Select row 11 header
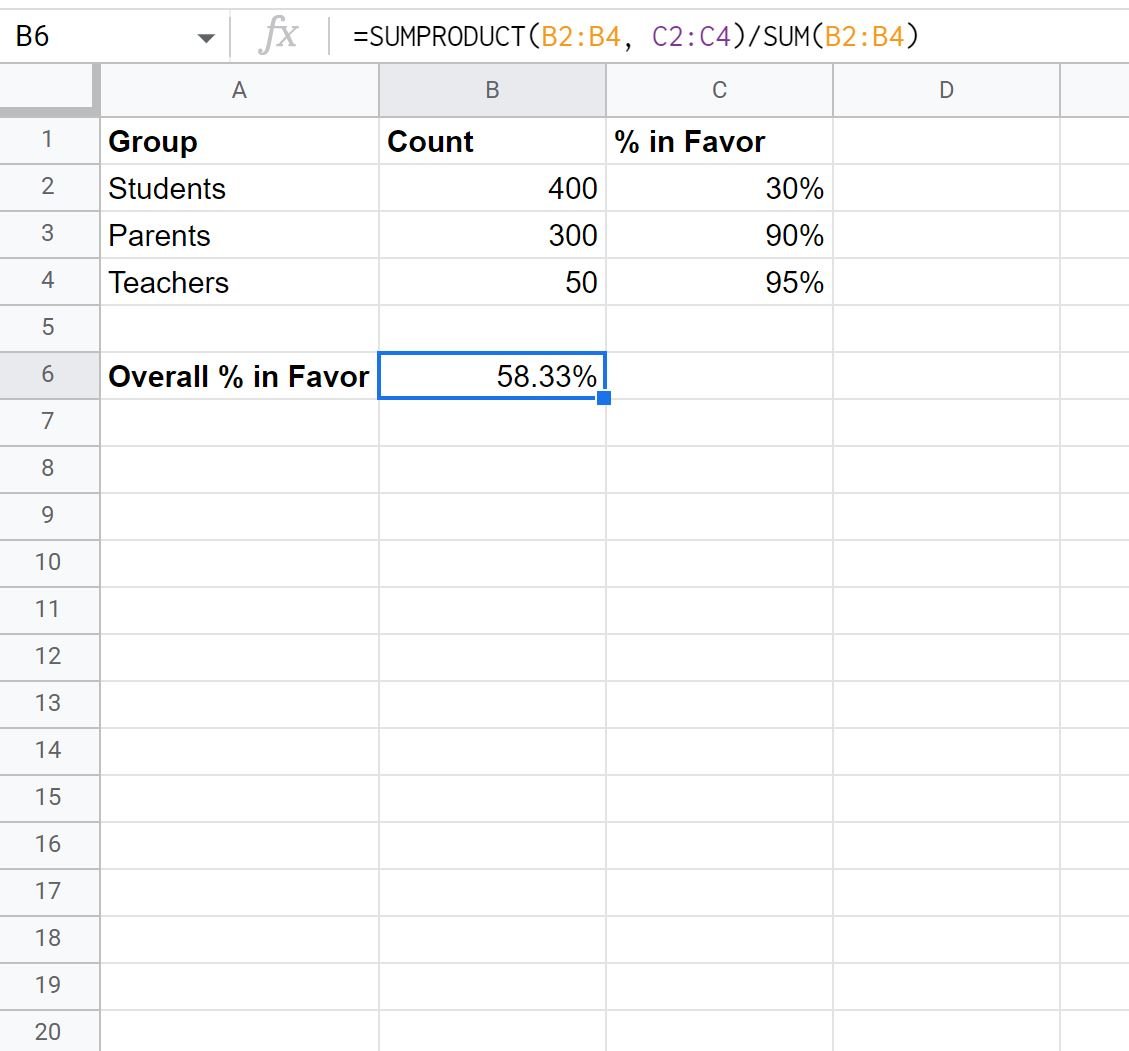Viewport: 1129px width, 1051px height. pos(49,610)
